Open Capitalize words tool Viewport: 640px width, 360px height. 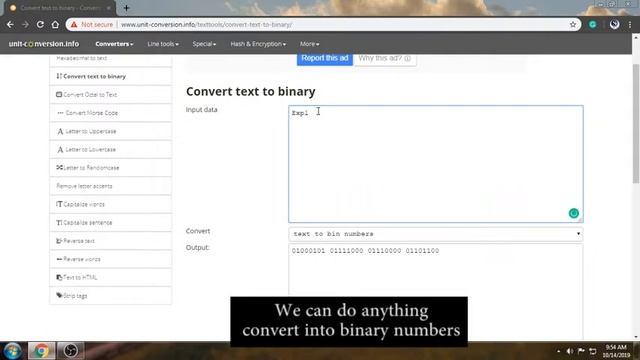click(x=111, y=204)
